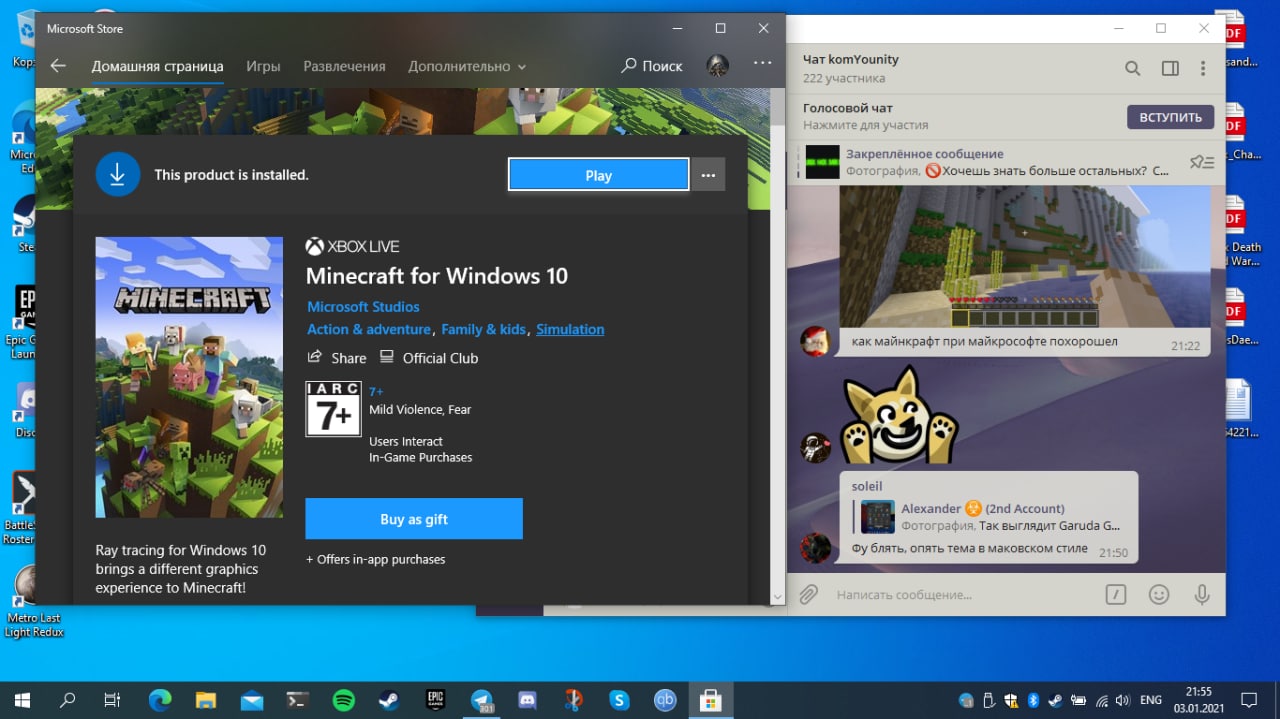Open the Store three-dot menu
This screenshot has width=1280, height=719.
(x=763, y=63)
